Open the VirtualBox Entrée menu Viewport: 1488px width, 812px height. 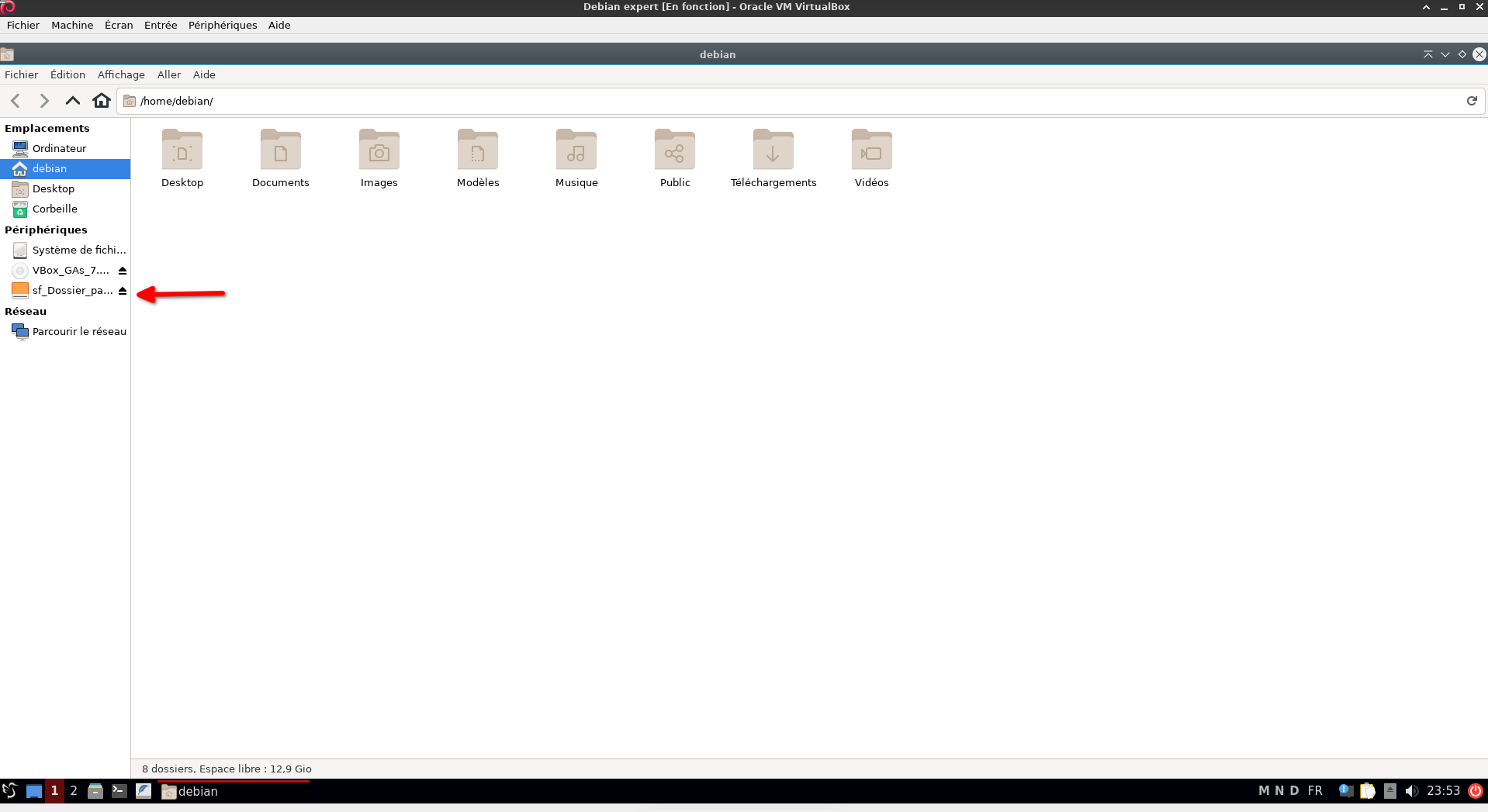click(161, 25)
